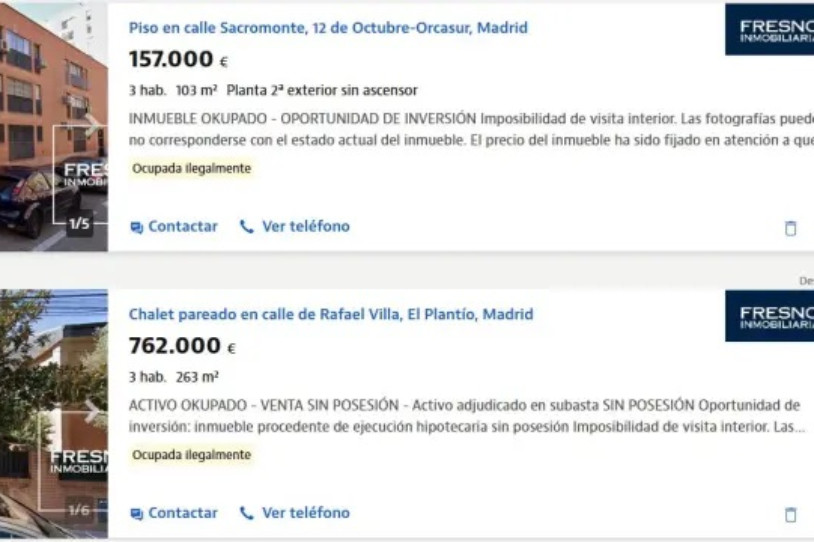Click Contactar text for the 762.000 € chalet
This screenshot has height=542, width=814.
tap(183, 513)
